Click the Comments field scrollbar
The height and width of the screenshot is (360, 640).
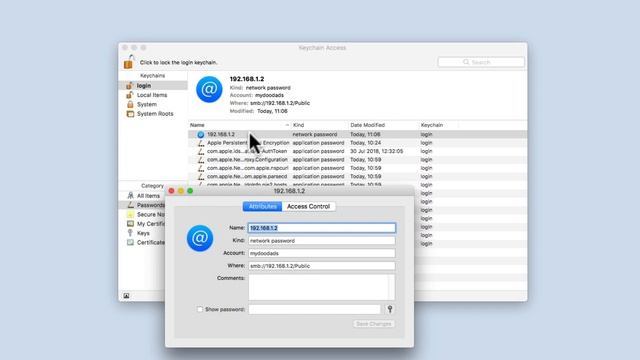tap(392, 287)
